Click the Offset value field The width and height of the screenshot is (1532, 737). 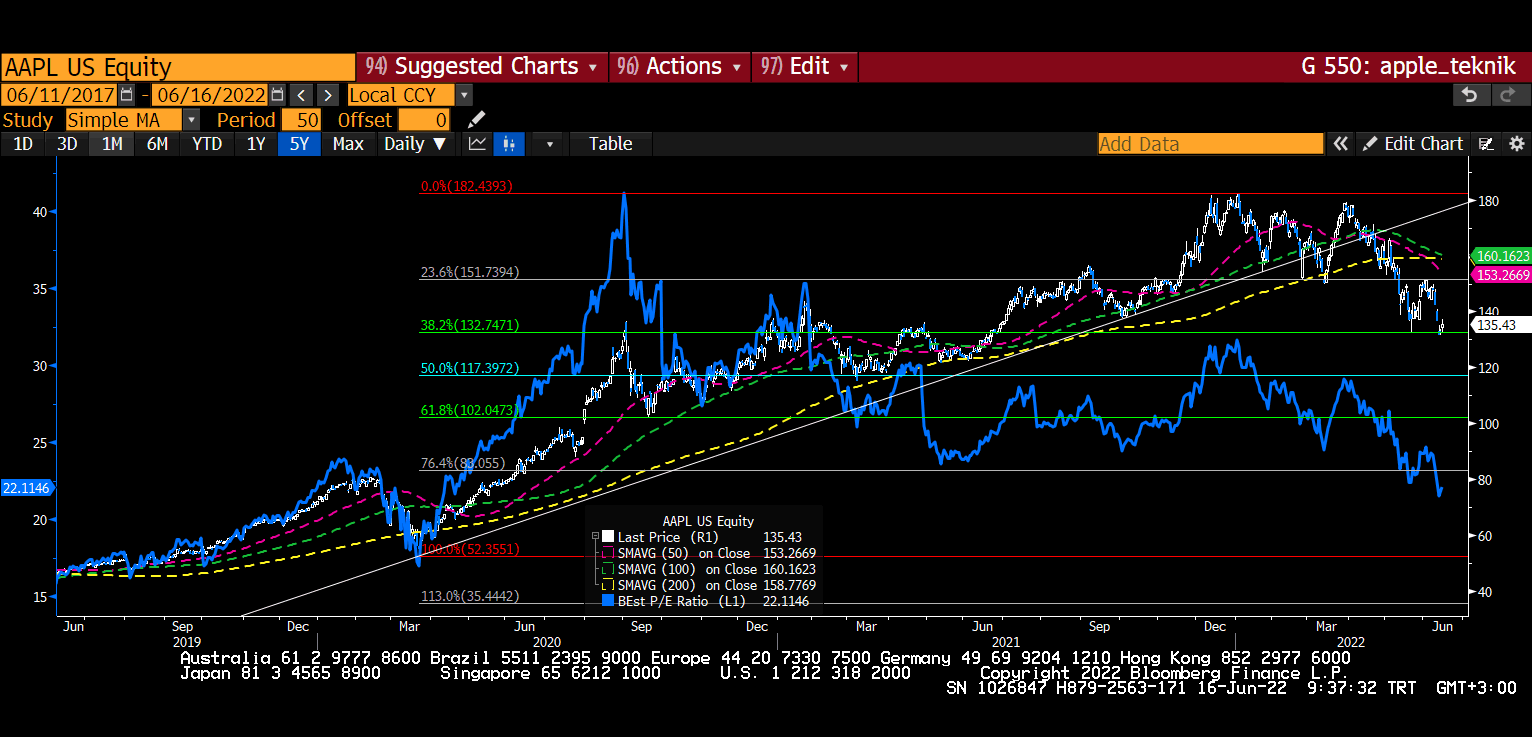424,120
